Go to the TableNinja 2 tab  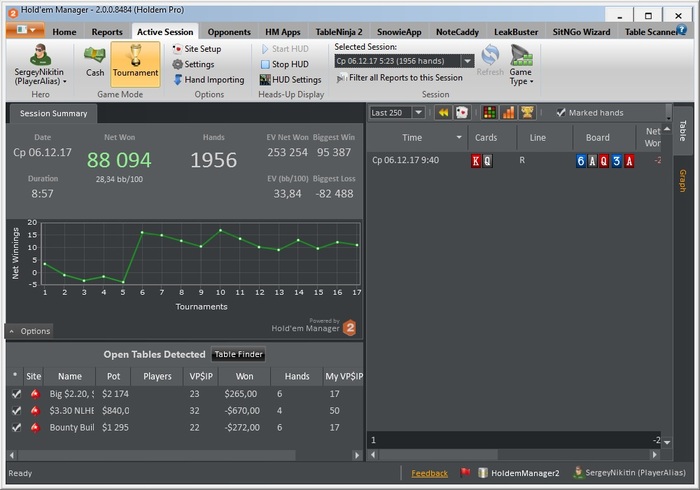(339, 32)
